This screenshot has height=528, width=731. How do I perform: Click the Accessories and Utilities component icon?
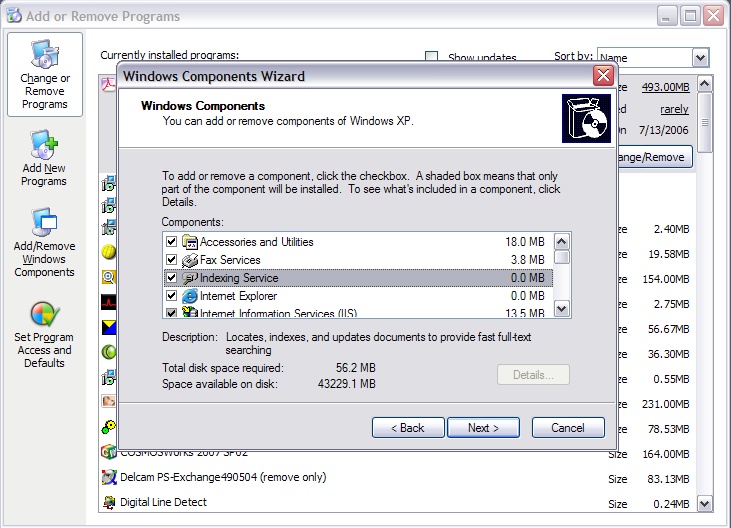pos(190,242)
